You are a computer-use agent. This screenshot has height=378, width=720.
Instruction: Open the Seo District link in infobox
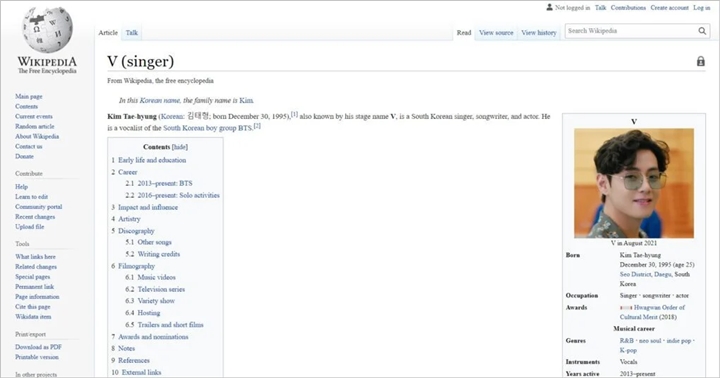click(x=636, y=275)
